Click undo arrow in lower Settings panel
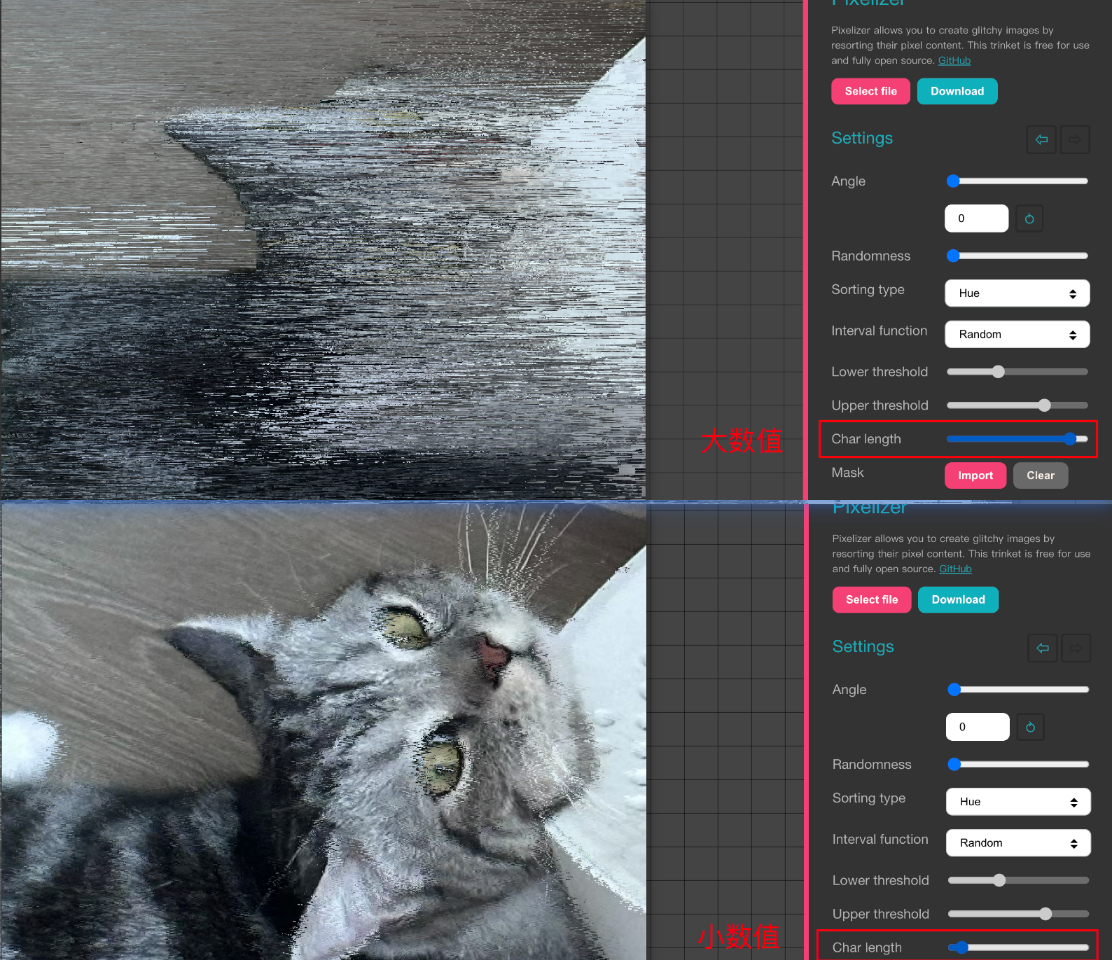The width and height of the screenshot is (1112, 960). pyautogui.click(x=1042, y=648)
